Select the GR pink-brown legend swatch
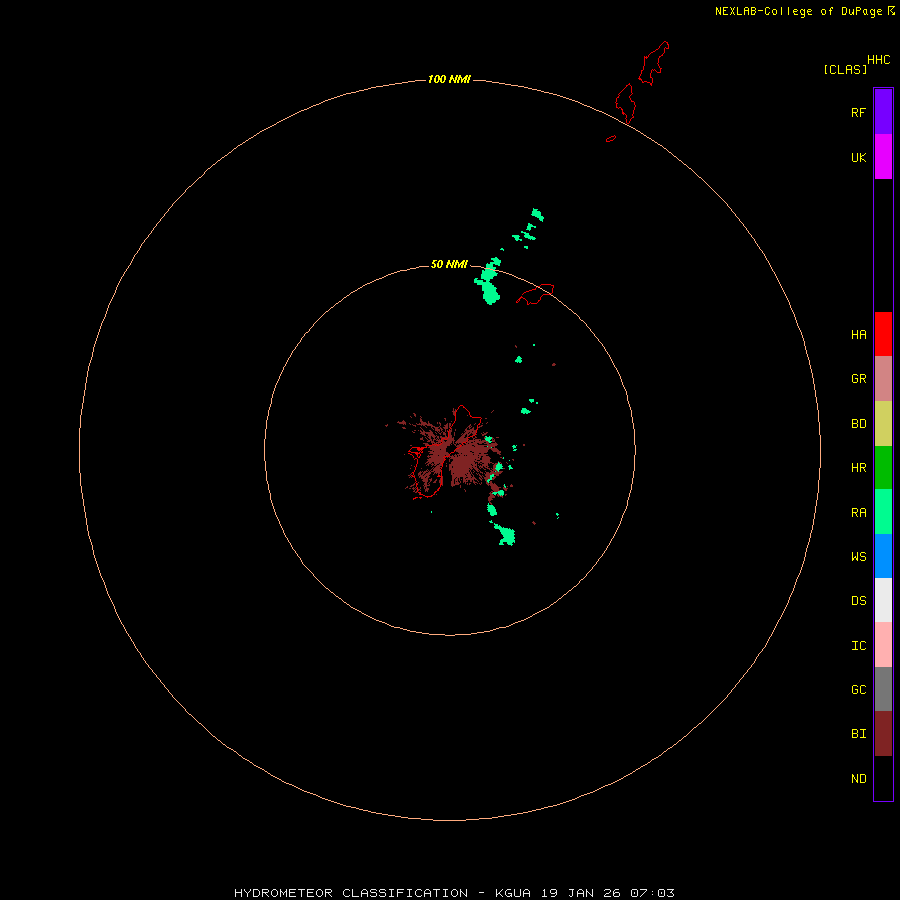Image resolution: width=900 pixels, height=900 pixels. 883,379
